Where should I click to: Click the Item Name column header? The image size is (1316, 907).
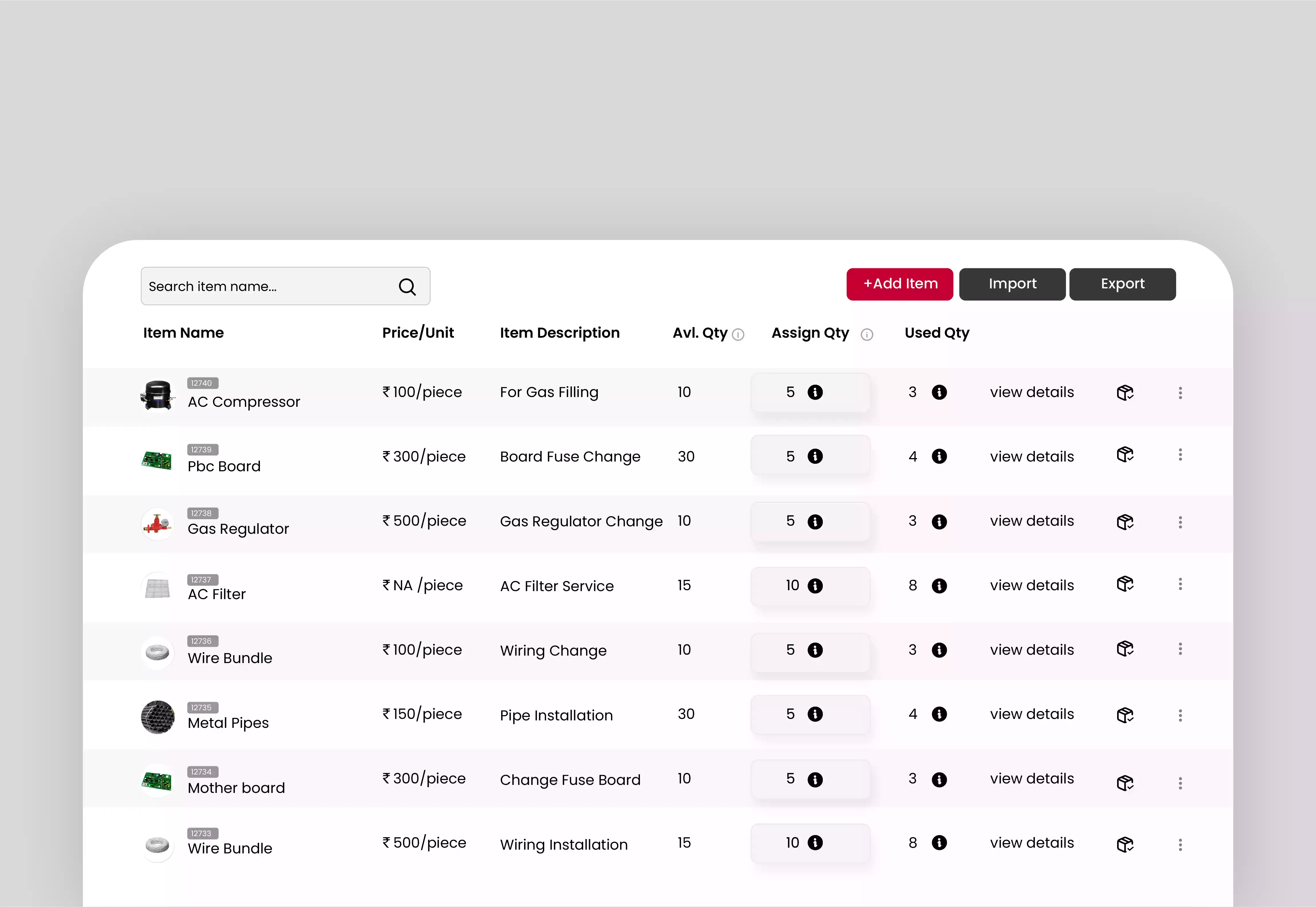pyautogui.click(x=183, y=333)
